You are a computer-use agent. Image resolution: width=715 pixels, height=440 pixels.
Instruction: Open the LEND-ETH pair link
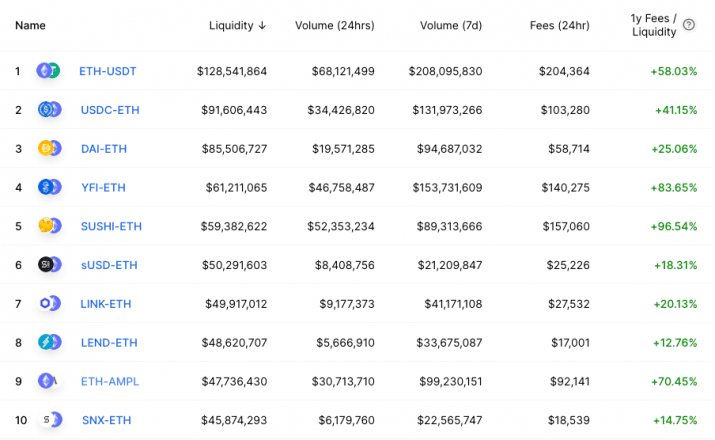coord(109,342)
